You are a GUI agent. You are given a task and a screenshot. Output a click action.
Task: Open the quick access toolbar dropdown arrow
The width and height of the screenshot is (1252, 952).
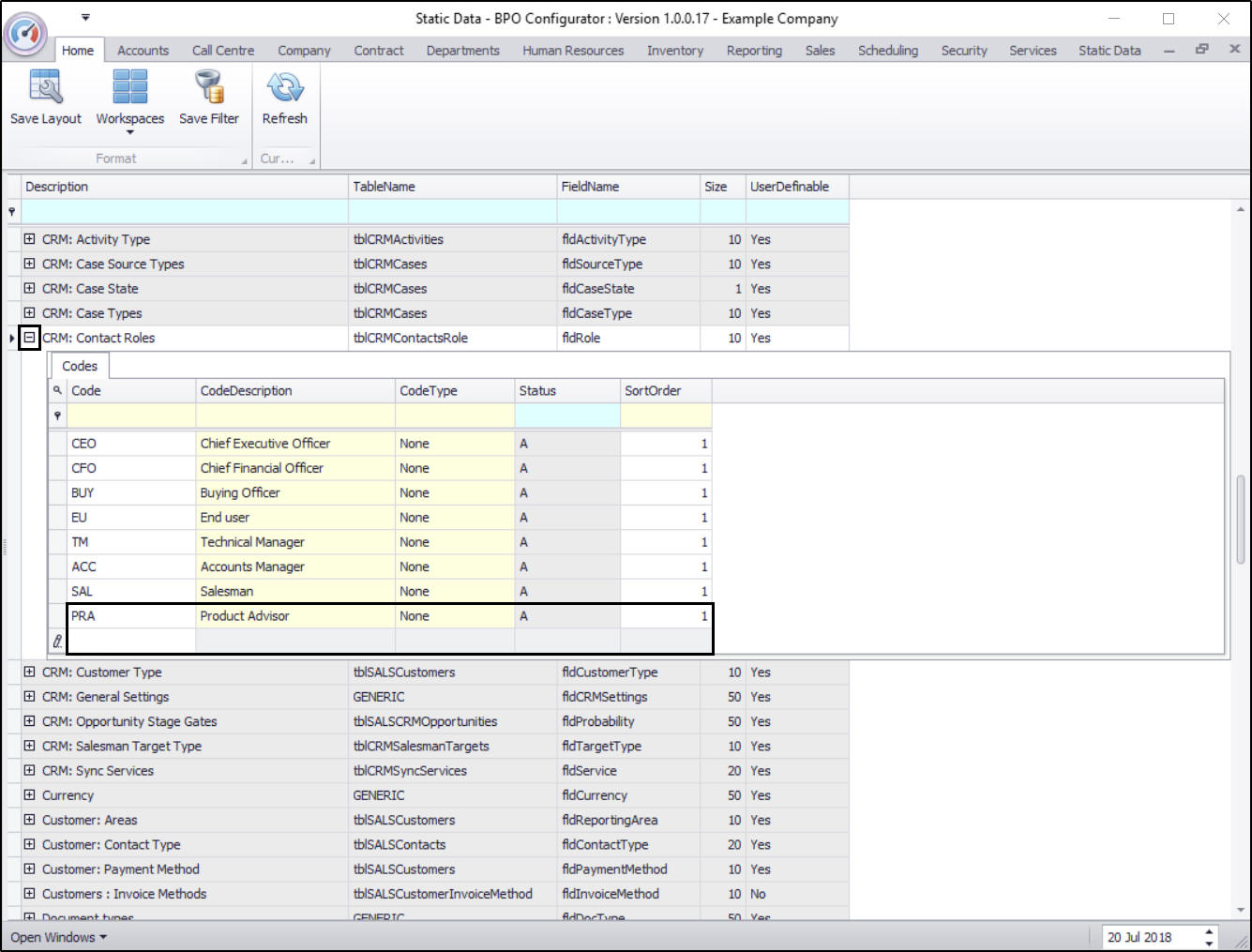pyautogui.click(x=85, y=17)
